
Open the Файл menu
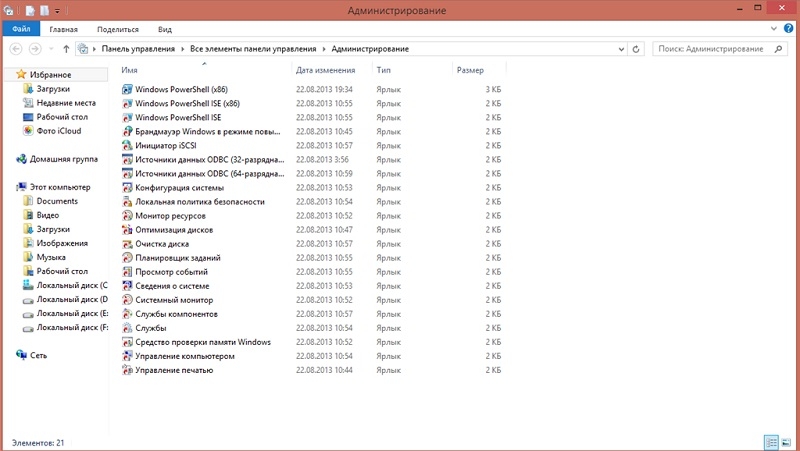[x=21, y=29]
